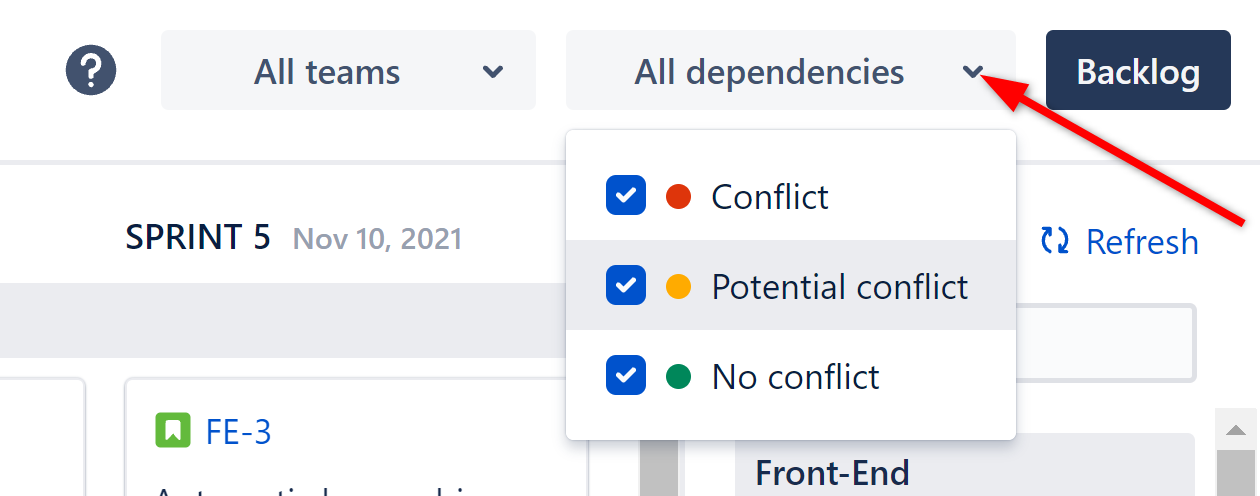
Task: Select the Potential conflict menu entry
Action: pos(839,287)
